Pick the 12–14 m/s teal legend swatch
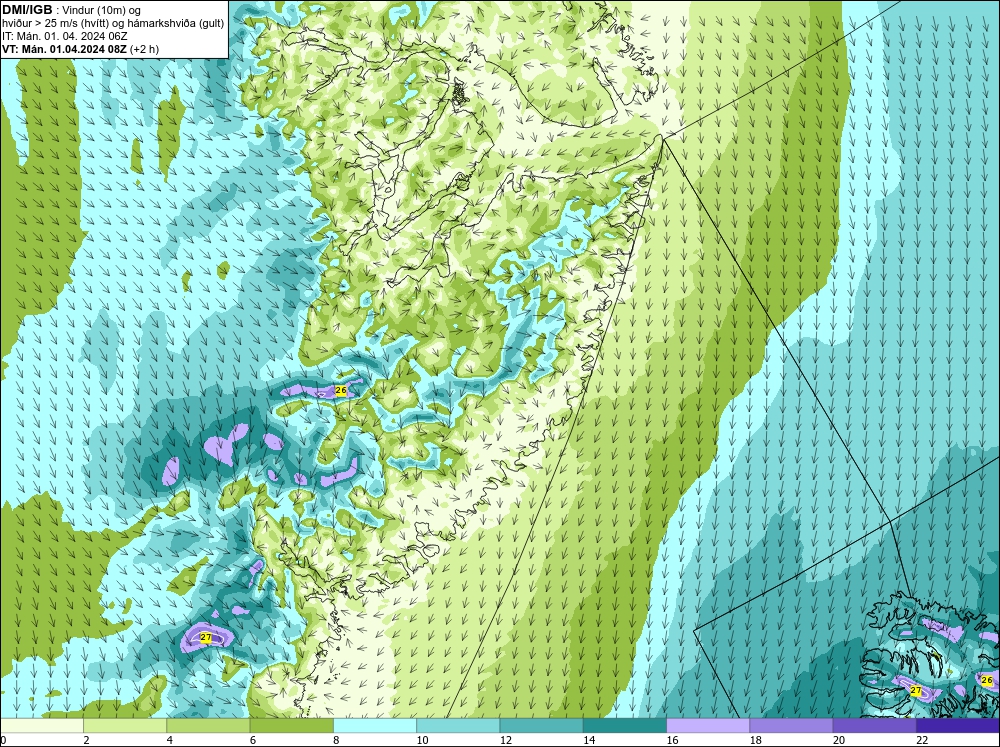Viewport: 1000px width, 747px height. [541, 725]
